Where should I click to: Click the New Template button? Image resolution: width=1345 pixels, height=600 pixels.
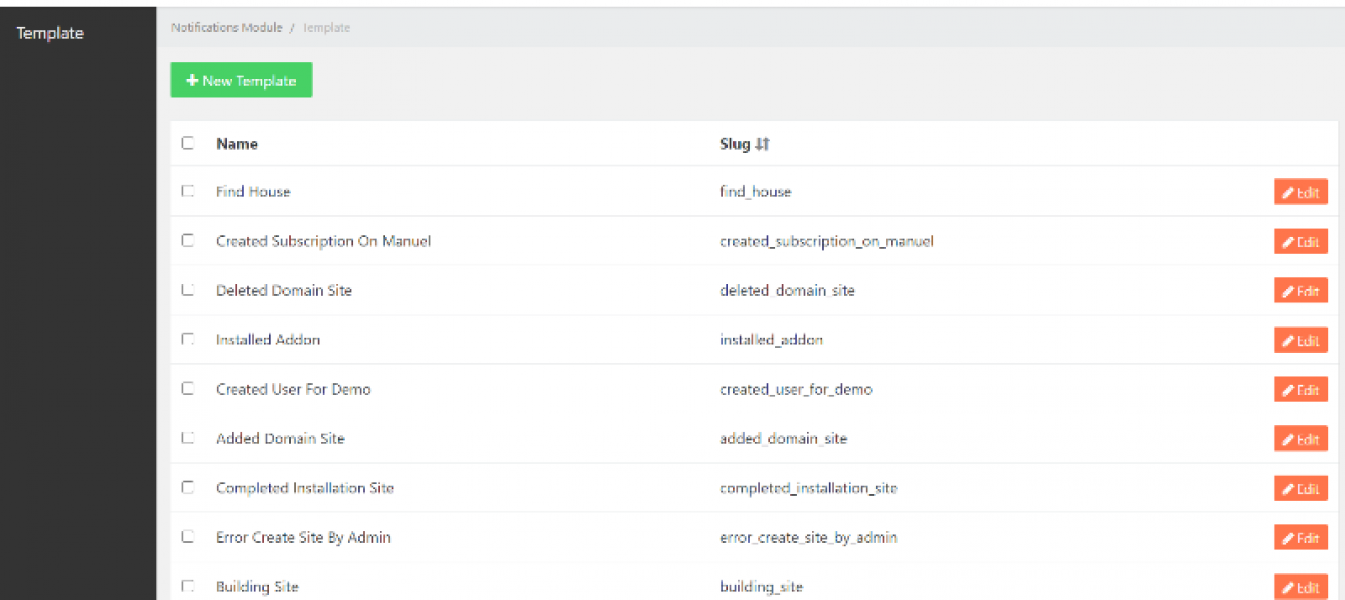[x=241, y=81]
